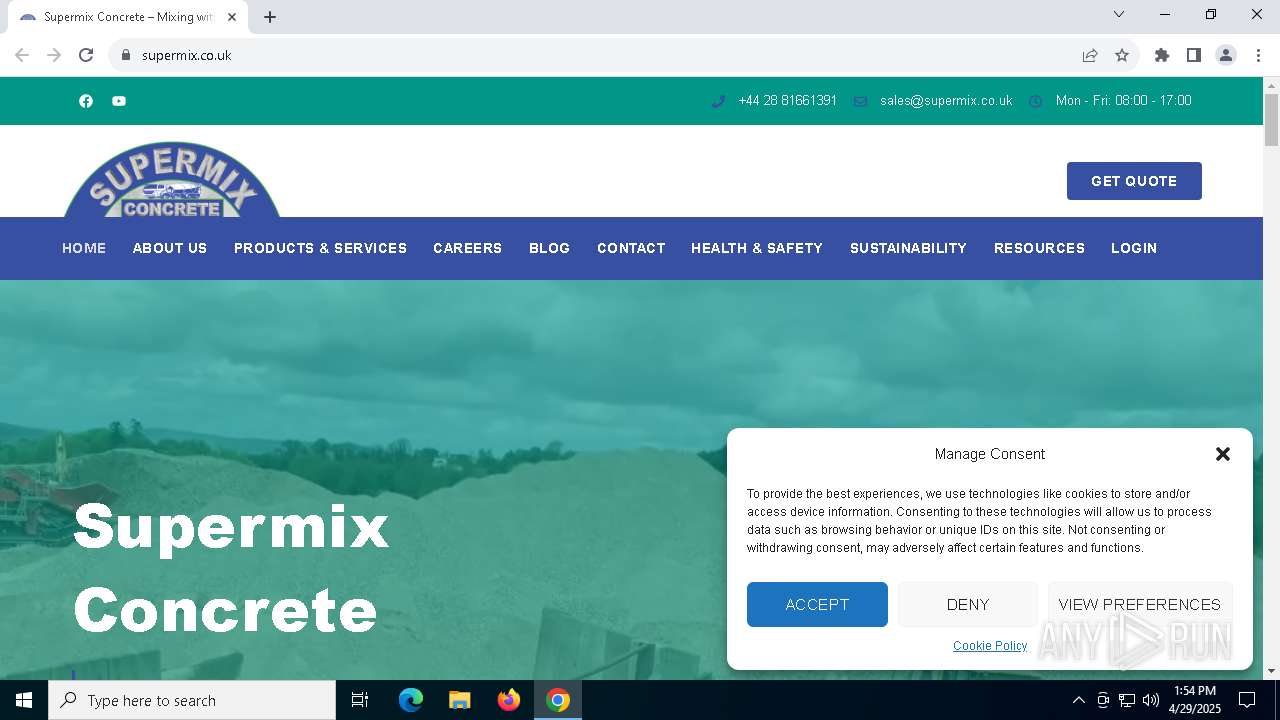Open Products & Services menu item
This screenshot has height=720, width=1280.
click(320, 248)
